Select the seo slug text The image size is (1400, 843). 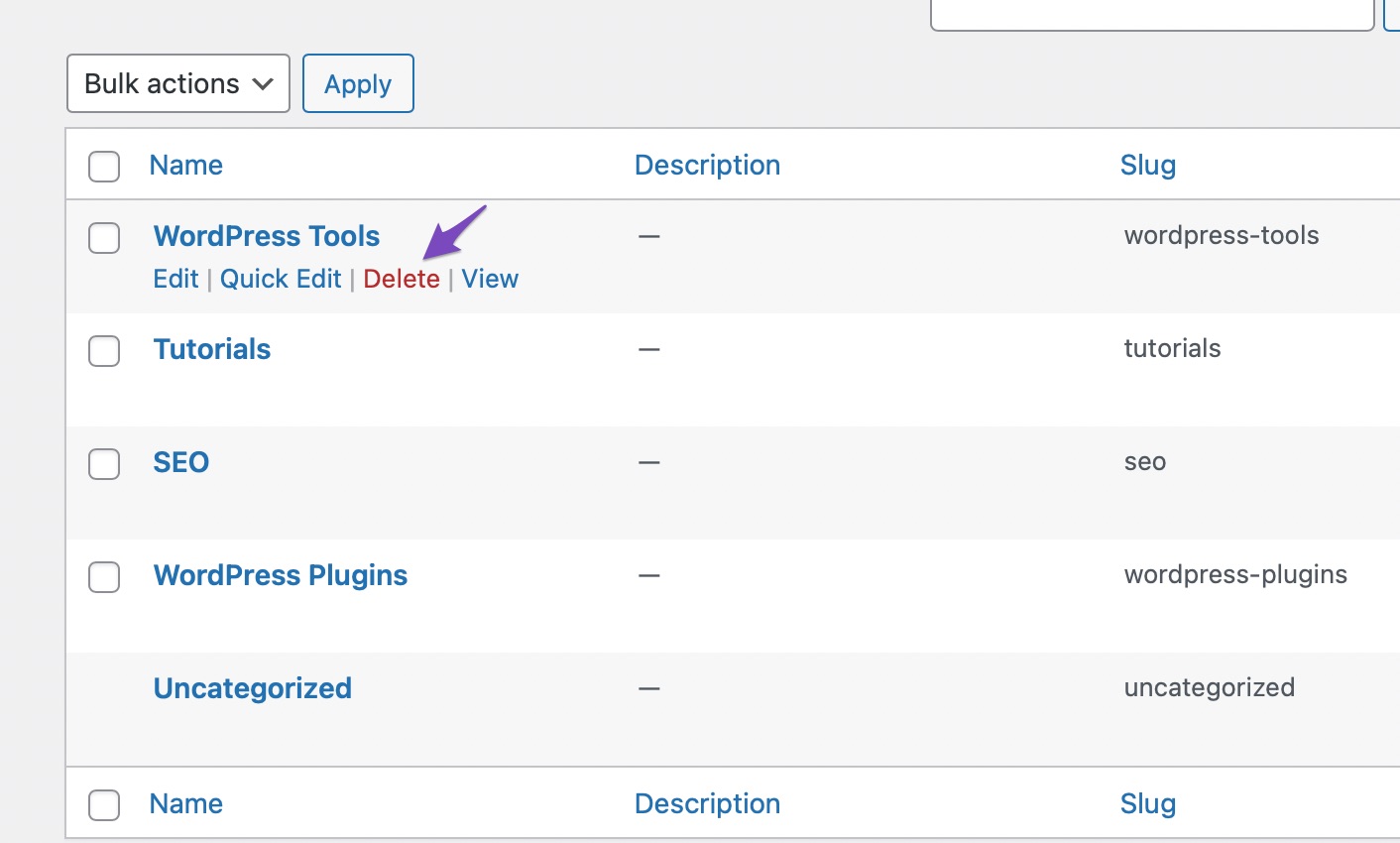(x=1145, y=462)
